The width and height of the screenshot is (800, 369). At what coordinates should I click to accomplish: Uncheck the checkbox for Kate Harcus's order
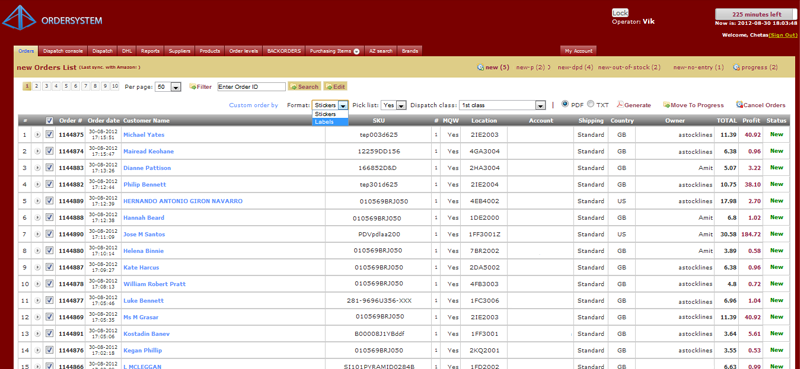tap(49, 267)
